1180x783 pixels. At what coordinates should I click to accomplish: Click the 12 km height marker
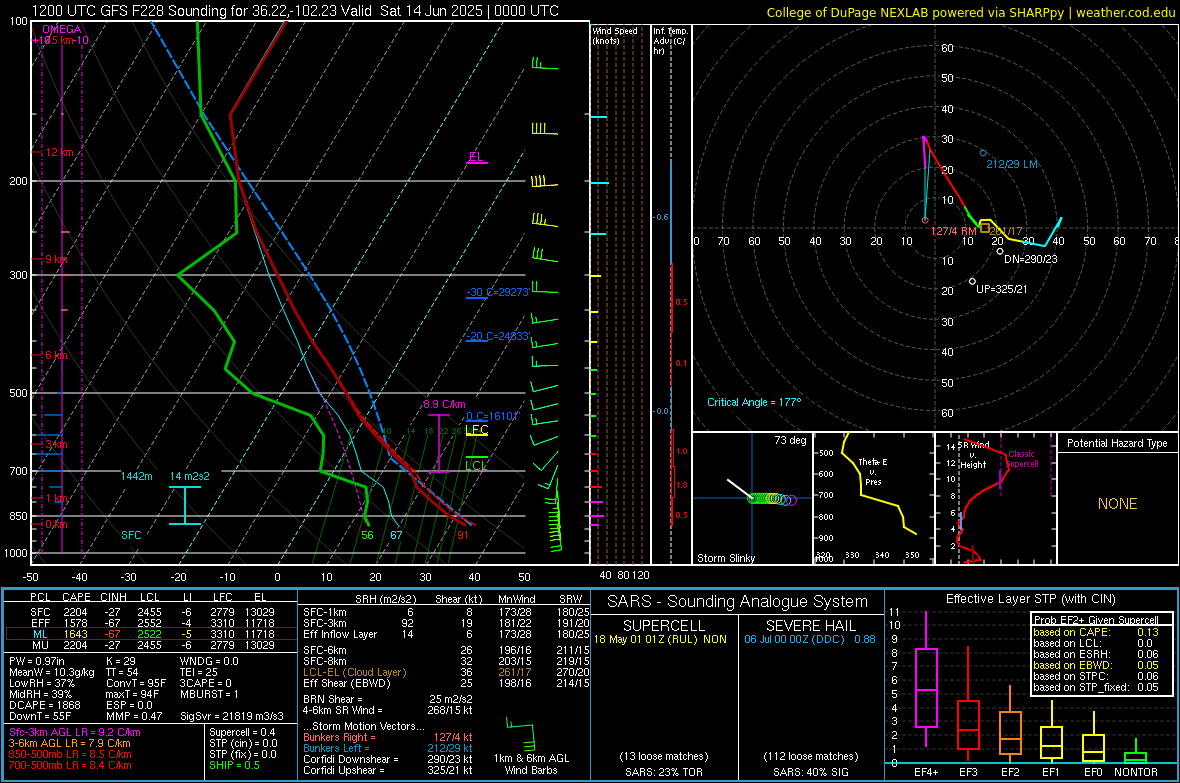tap(59, 152)
